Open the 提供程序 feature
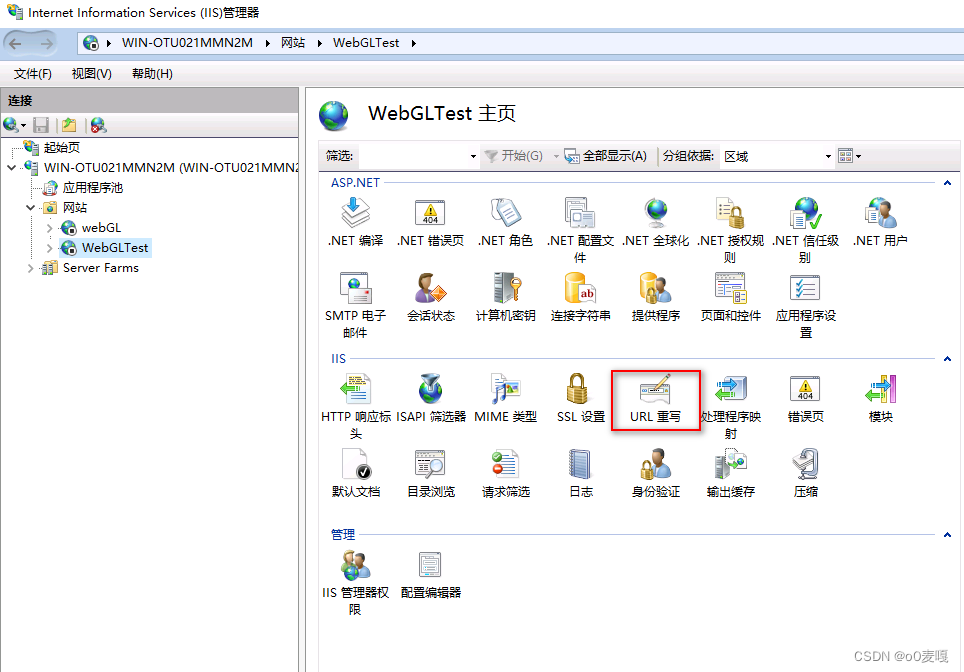The image size is (964, 672). [x=655, y=298]
